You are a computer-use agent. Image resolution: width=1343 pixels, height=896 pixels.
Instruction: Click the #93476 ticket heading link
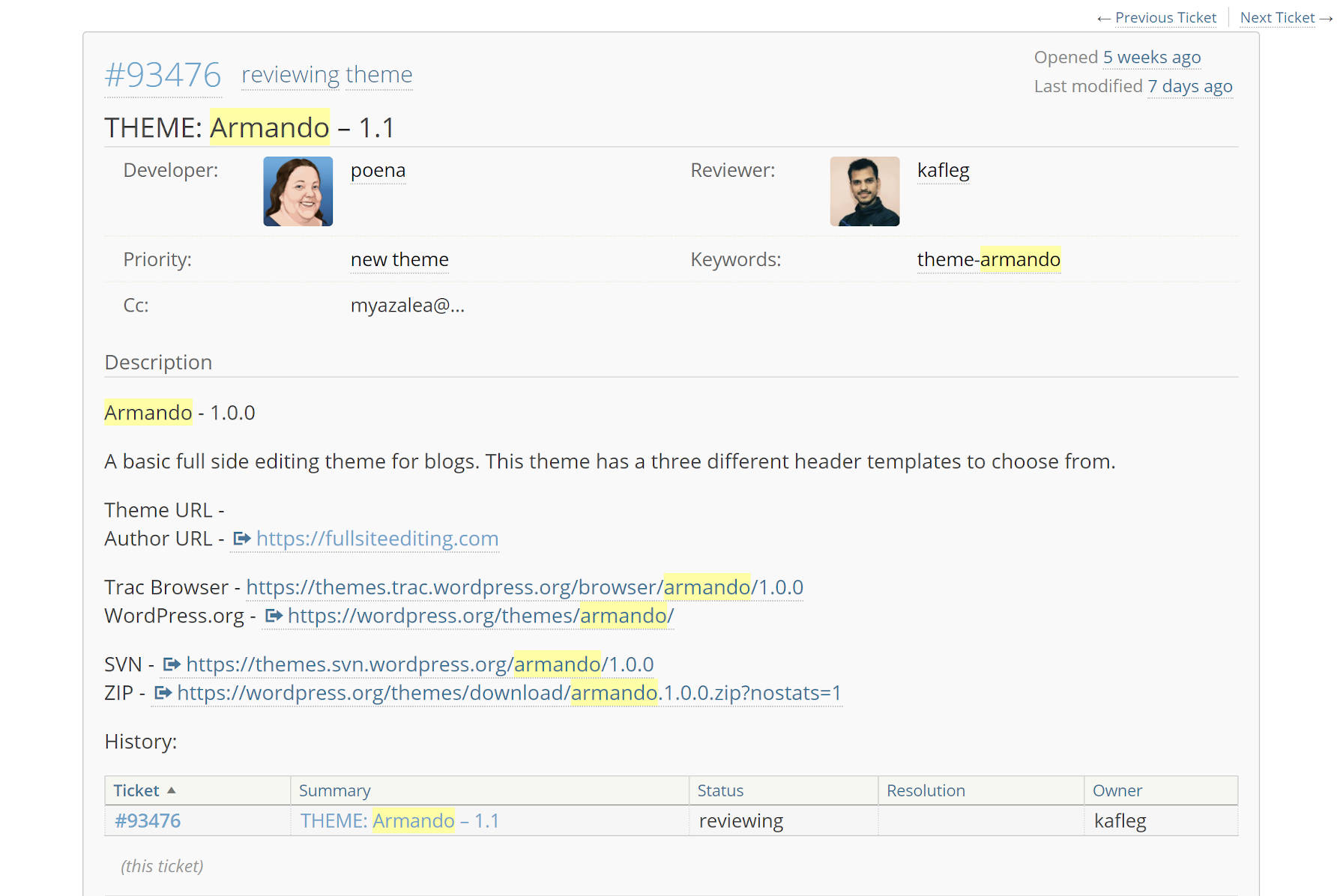(162, 74)
